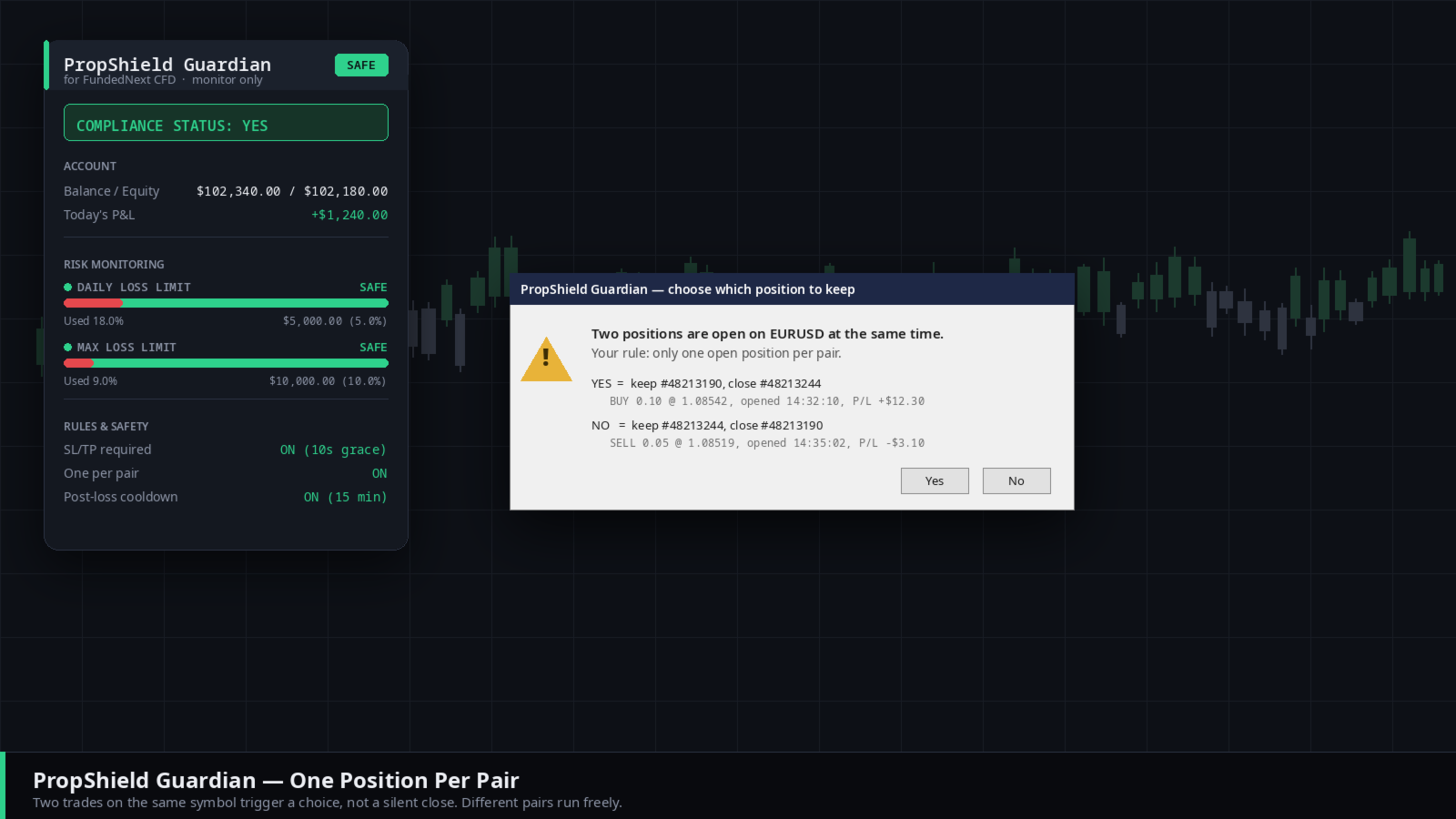1456x819 pixels.
Task: Click the 'Used 18.0%' daily loss text
Action: click(94, 321)
